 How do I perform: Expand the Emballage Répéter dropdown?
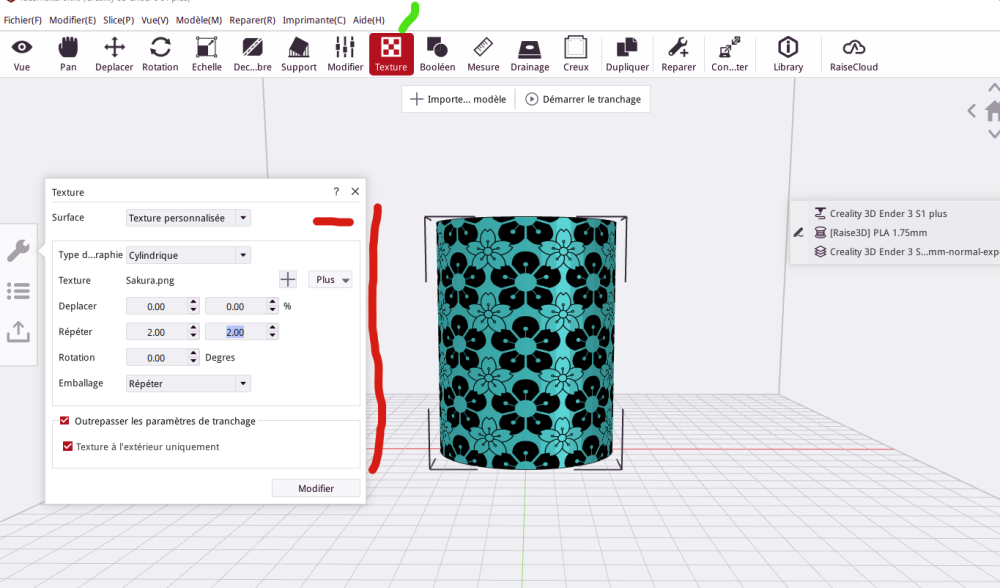(x=188, y=383)
